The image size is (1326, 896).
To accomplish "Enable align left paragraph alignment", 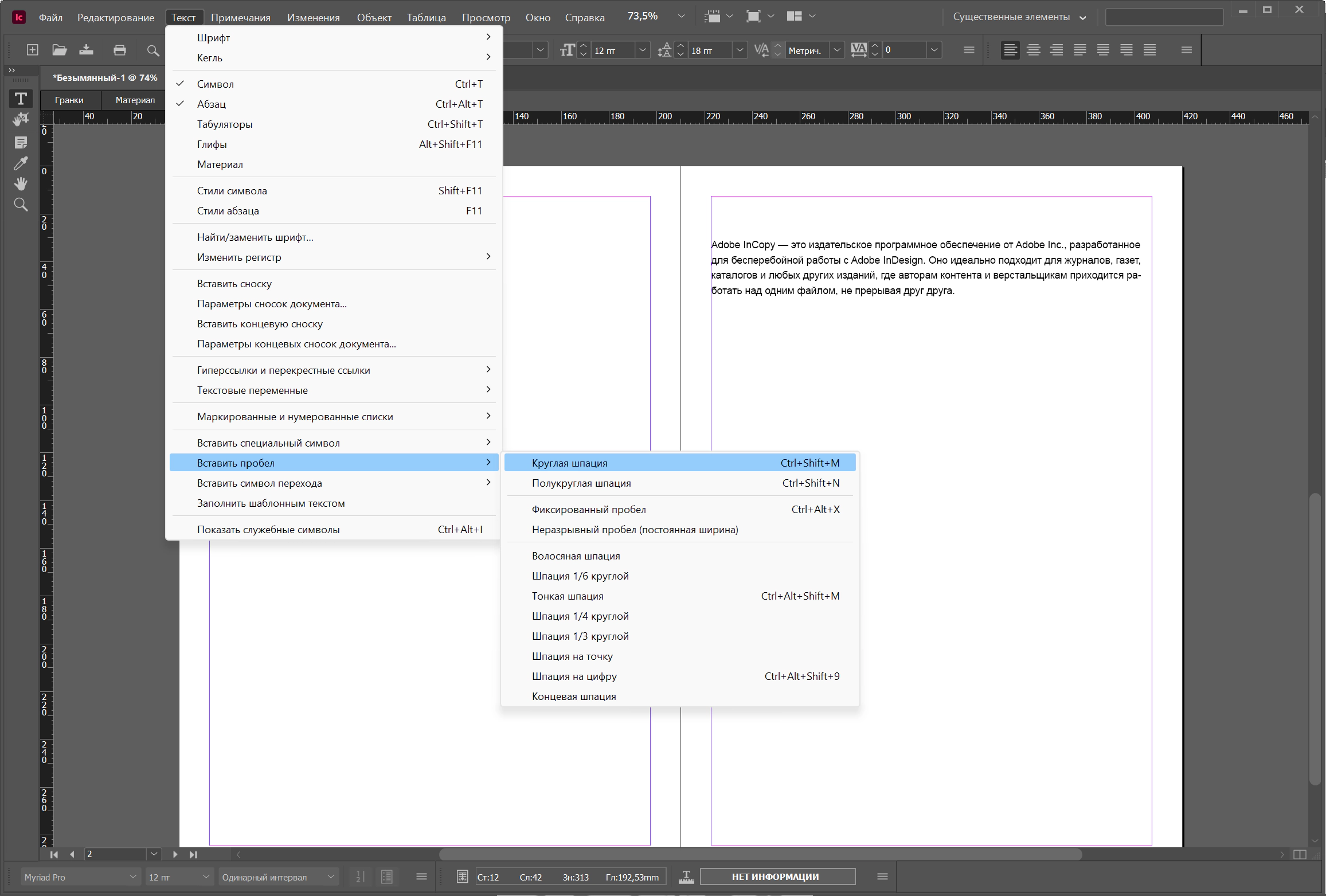I will [x=1010, y=50].
